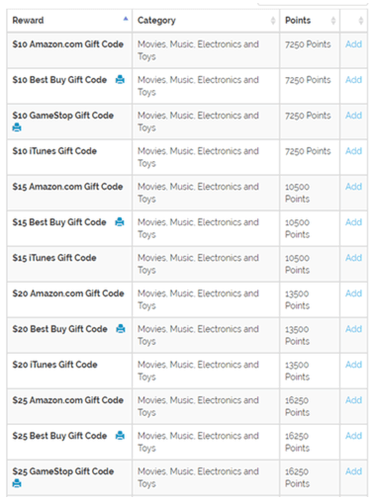Click printer icon beside $15 Best Buy Gift Code
The image size is (374, 500).
click(x=120, y=222)
